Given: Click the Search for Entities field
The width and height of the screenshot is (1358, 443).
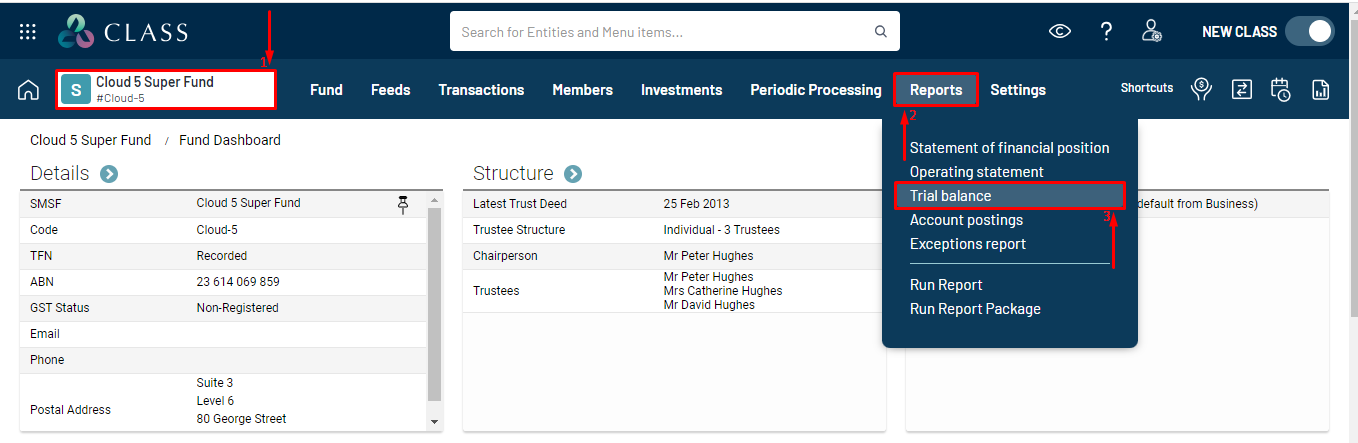Looking at the screenshot, I should point(665,32).
